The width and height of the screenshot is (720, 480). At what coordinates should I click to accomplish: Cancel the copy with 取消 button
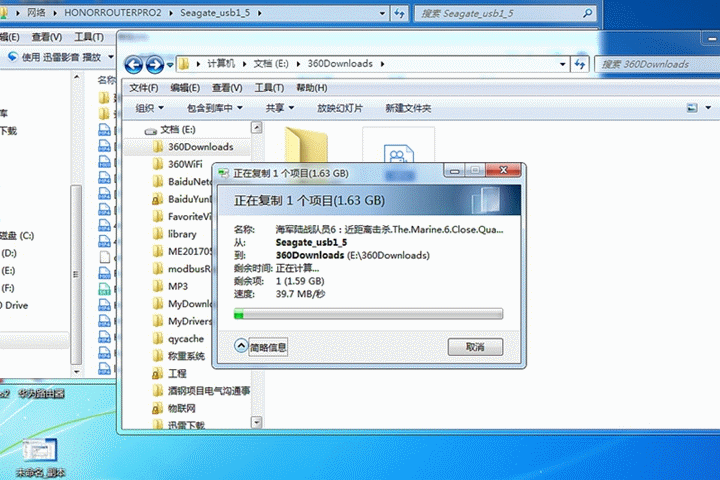(x=475, y=347)
